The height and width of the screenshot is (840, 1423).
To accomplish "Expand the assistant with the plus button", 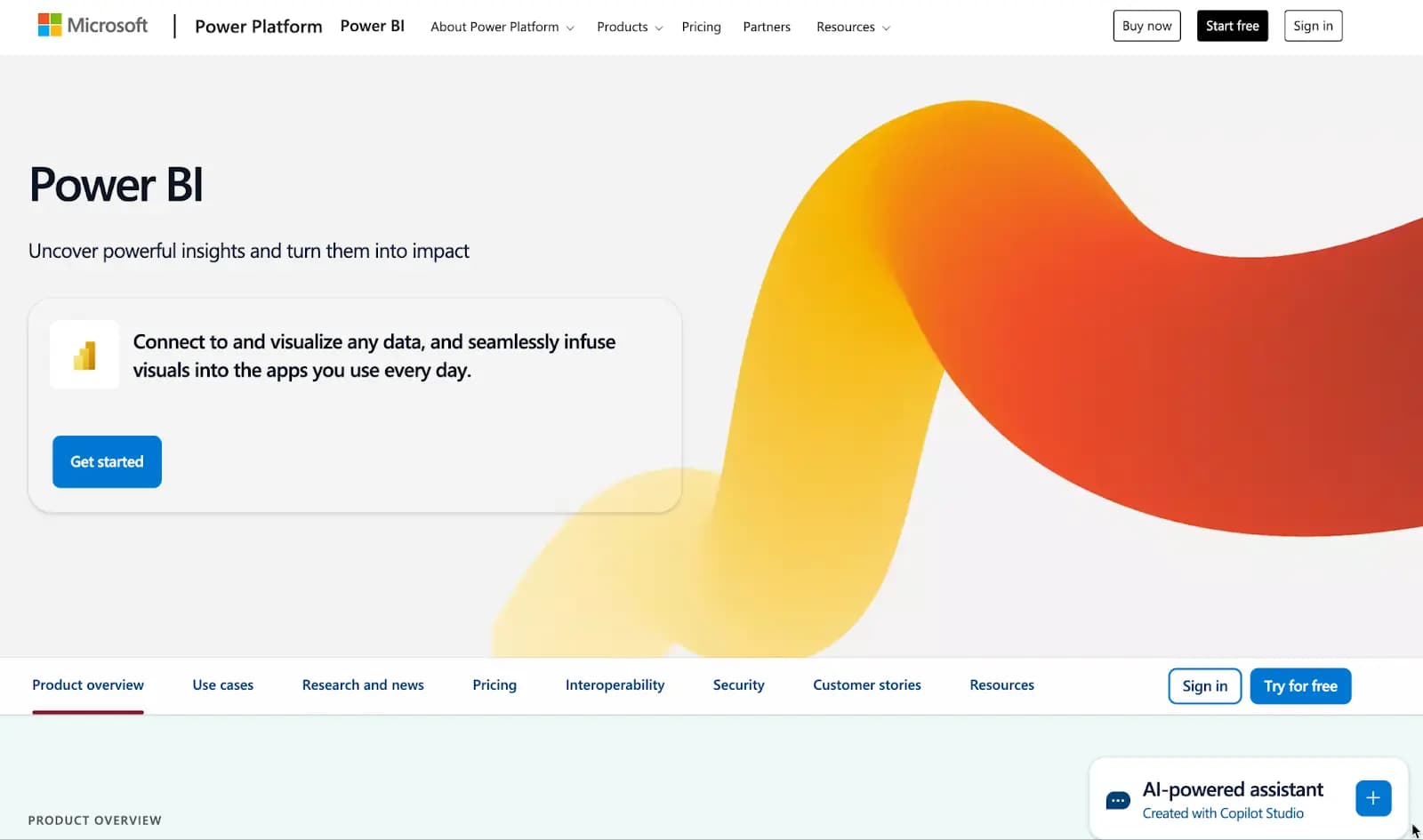I will coord(1372,798).
